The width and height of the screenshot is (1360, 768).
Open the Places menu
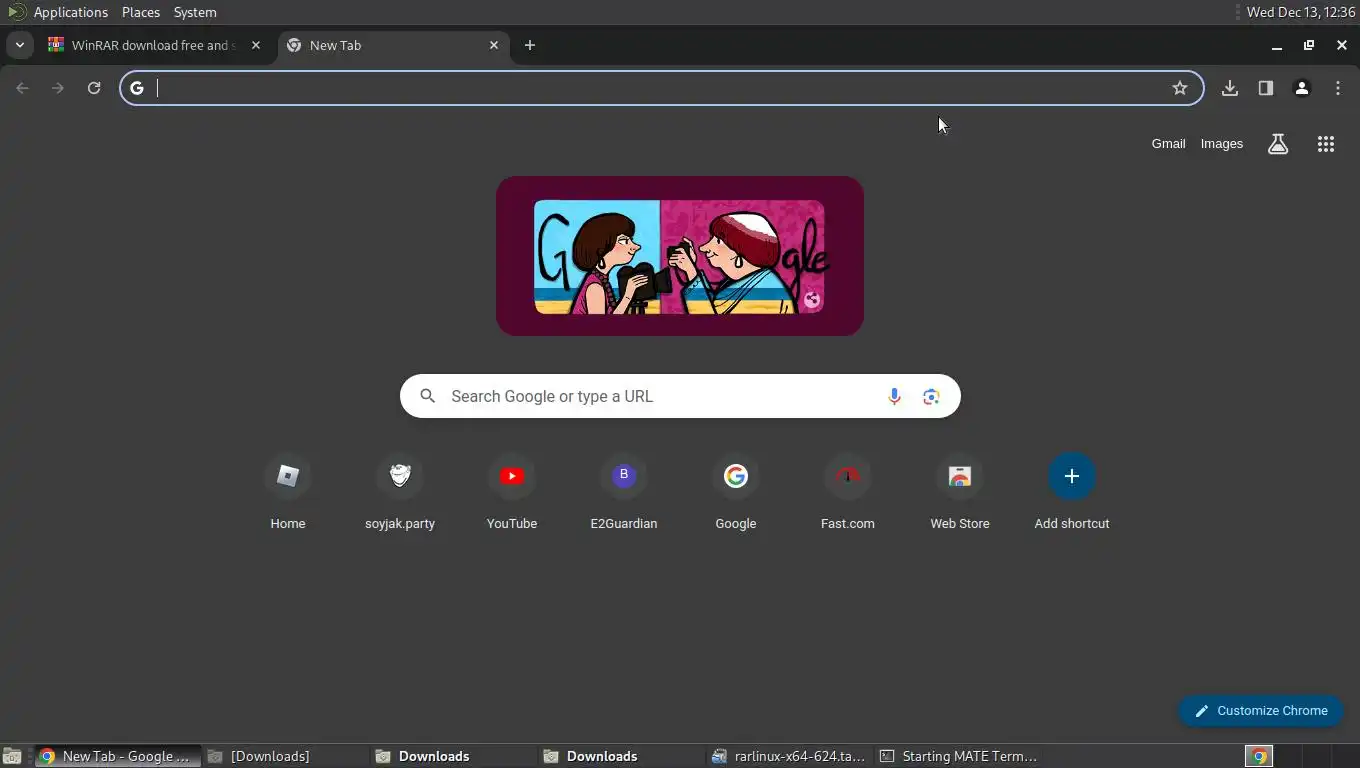tap(141, 12)
